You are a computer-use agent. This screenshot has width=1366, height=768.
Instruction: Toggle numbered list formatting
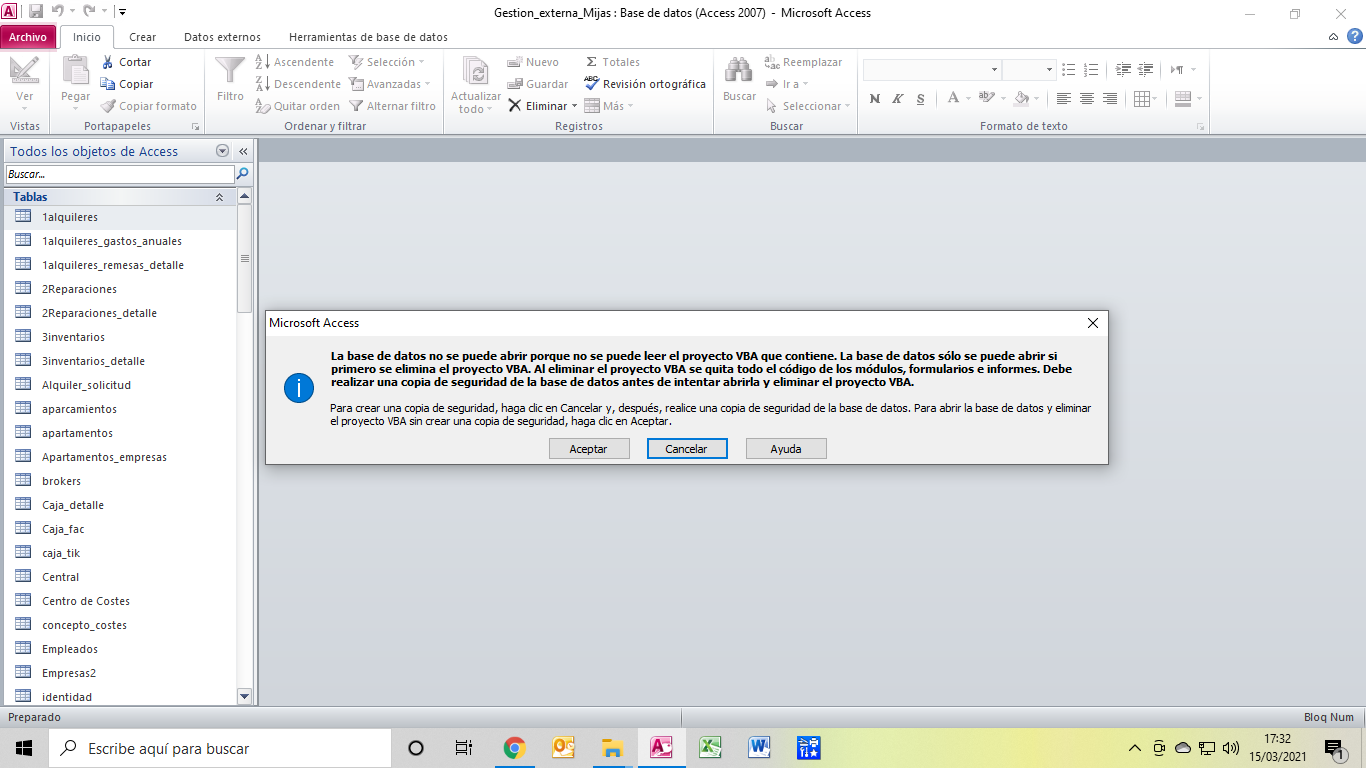tap(1089, 69)
